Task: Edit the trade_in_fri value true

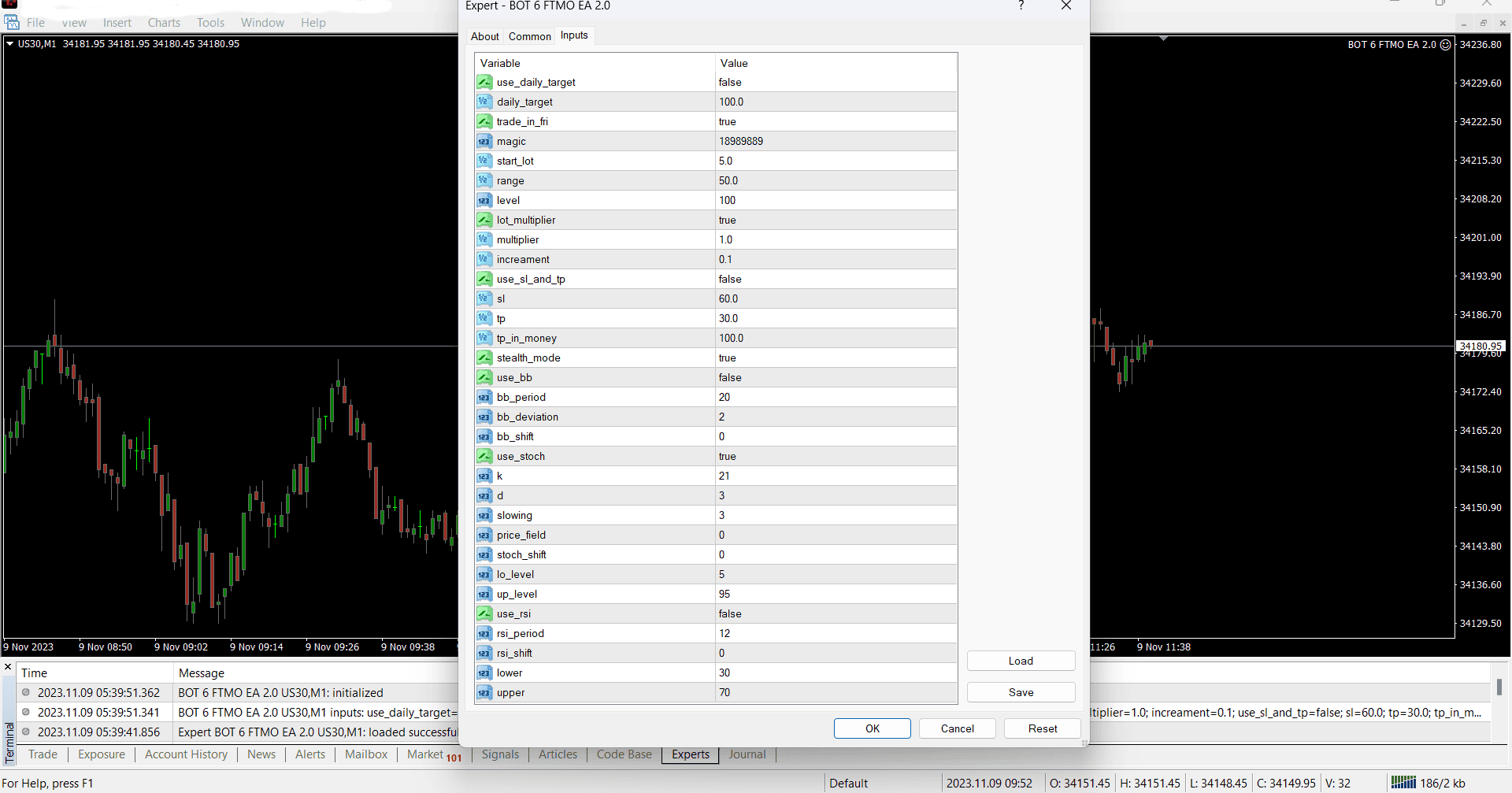Action: pos(836,121)
